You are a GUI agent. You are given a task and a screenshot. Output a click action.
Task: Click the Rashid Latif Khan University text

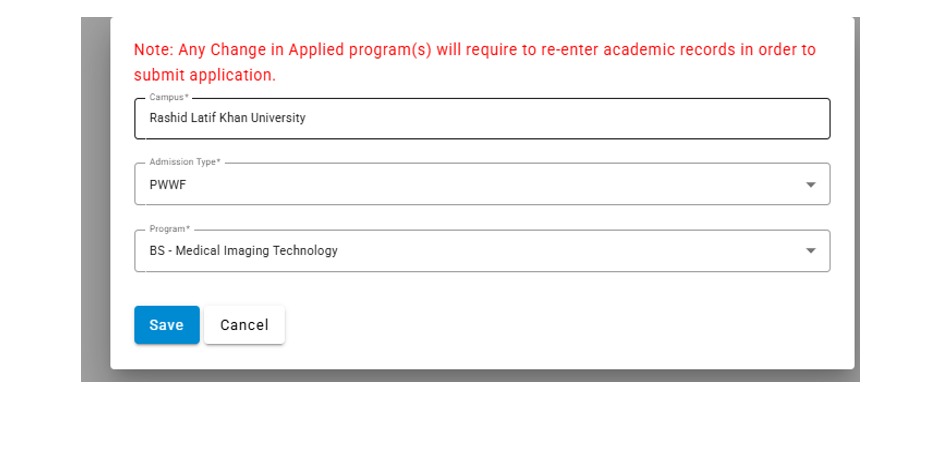[228, 118]
